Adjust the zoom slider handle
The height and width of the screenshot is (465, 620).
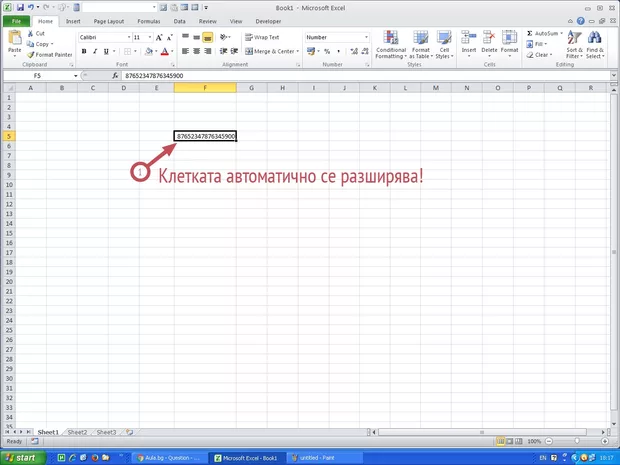click(x=577, y=441)
